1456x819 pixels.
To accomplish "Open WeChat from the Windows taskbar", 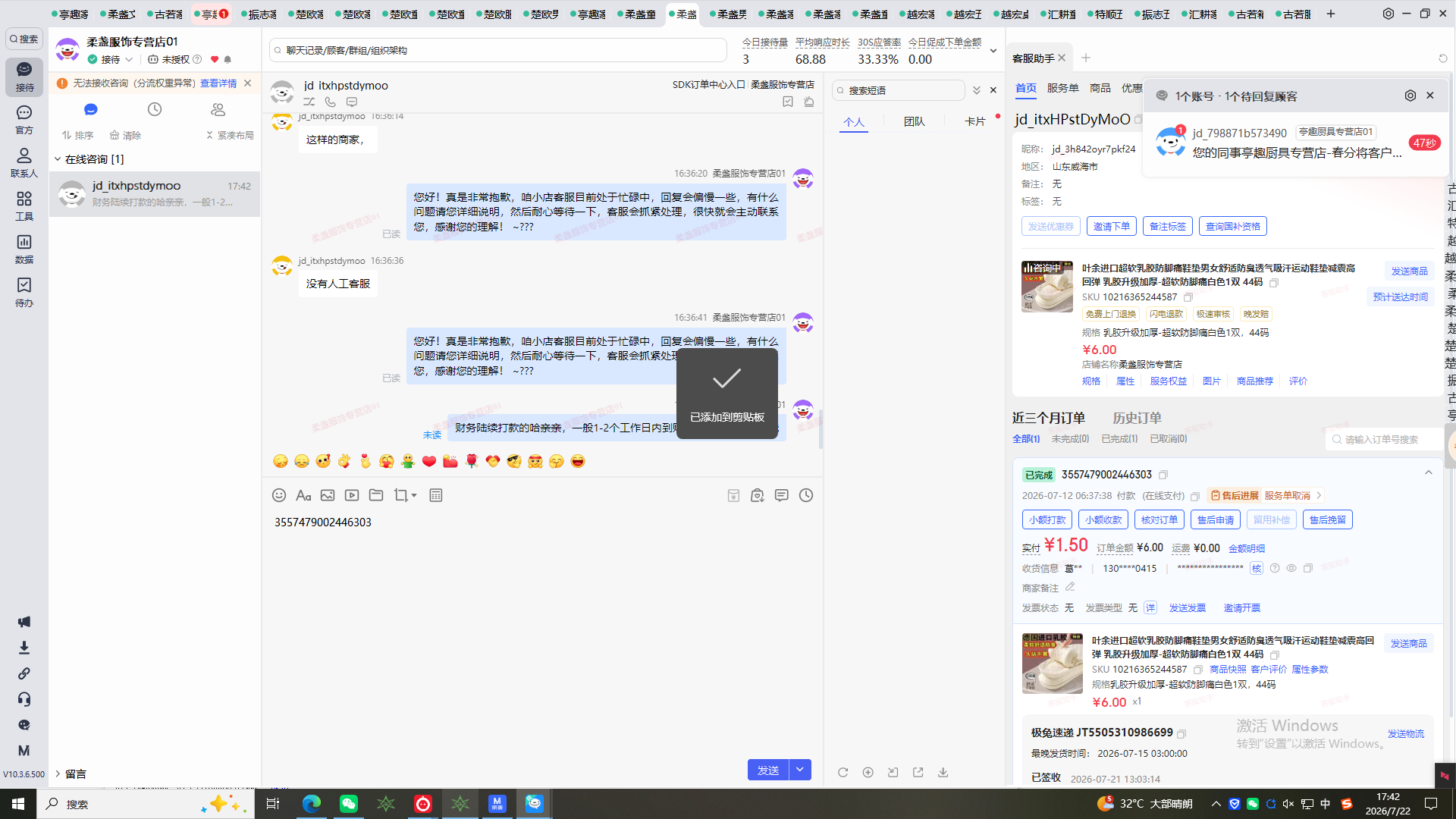I will [349, 804].
